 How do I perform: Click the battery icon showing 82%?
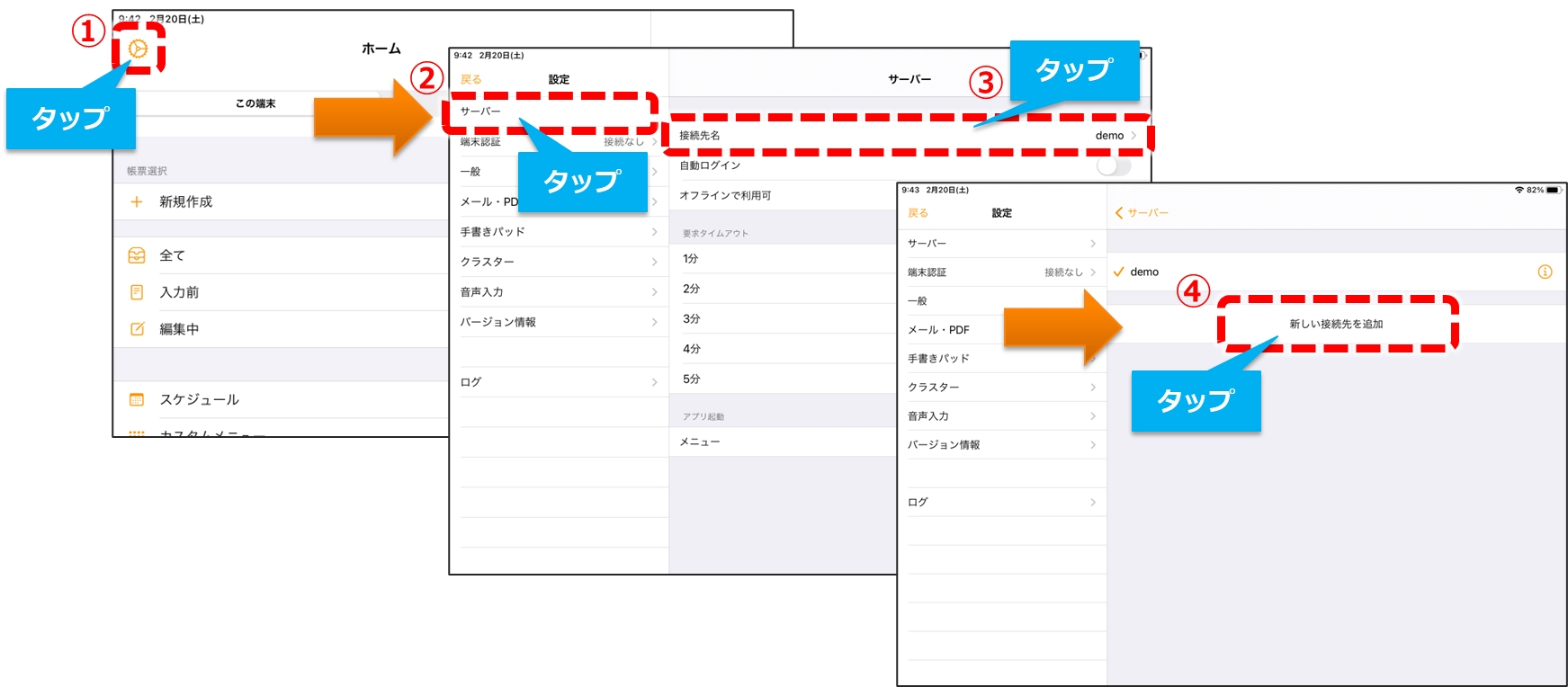click(x=1553, y=191)
